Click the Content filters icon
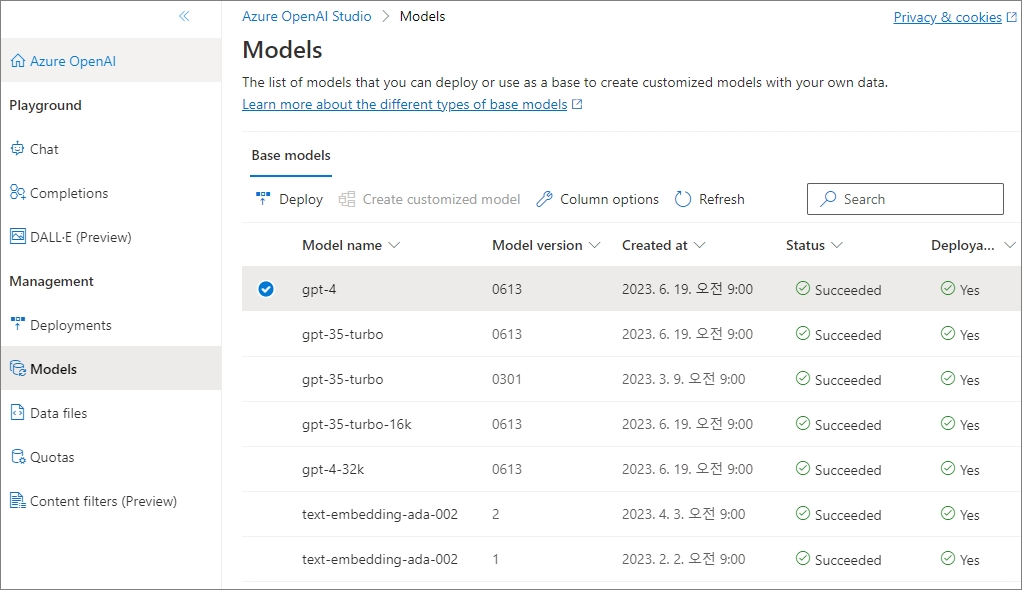Screen dimensions: 1022x590 point(18,500)
